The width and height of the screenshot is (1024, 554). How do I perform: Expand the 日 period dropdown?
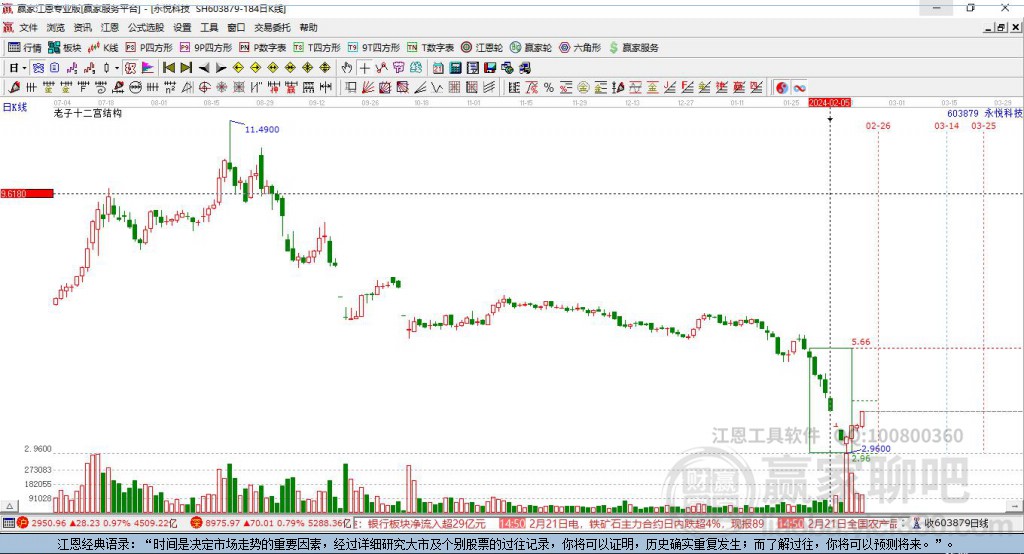[x=24, y=68]
